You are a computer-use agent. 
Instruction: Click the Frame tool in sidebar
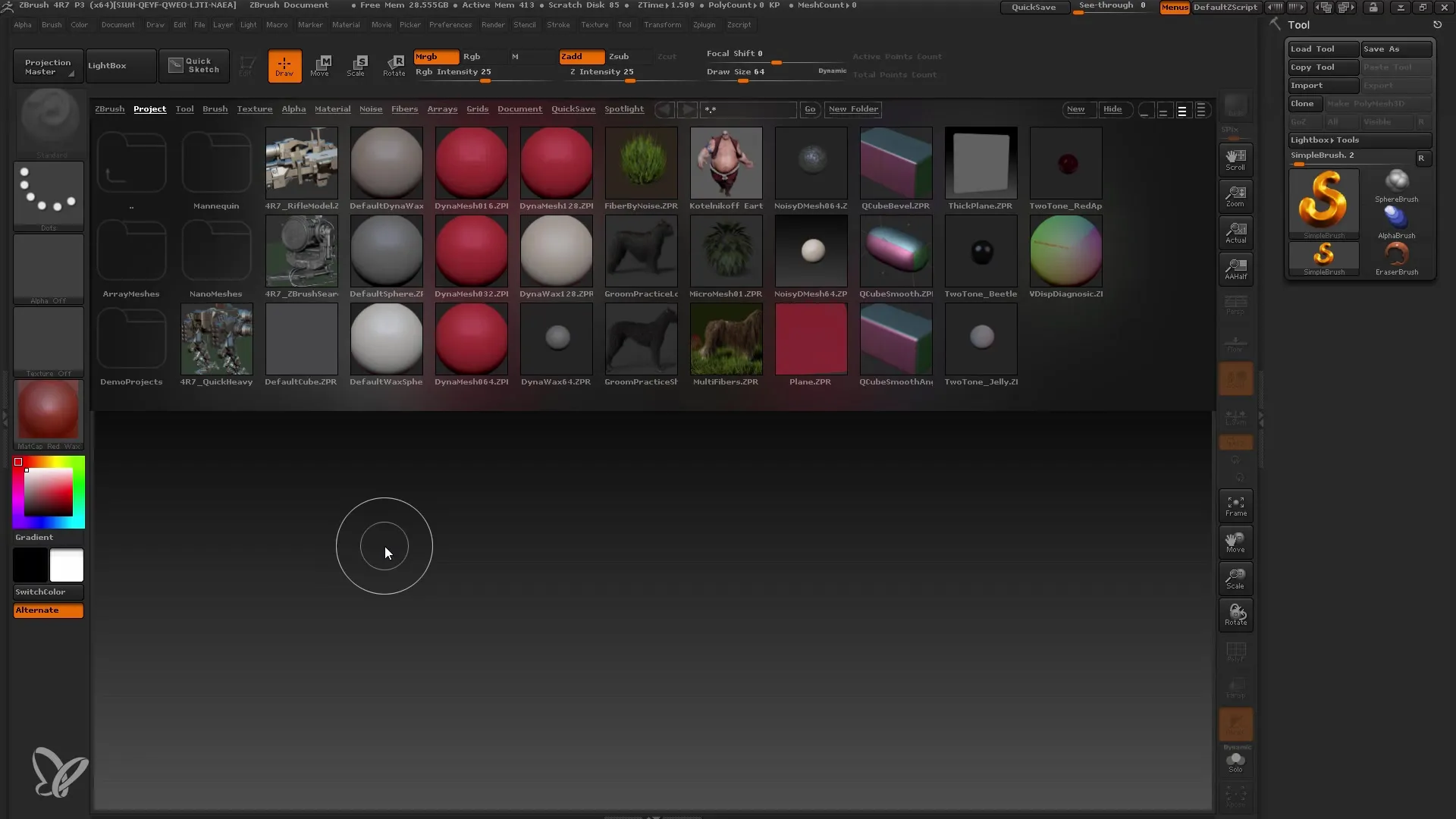coord(1235,506)
